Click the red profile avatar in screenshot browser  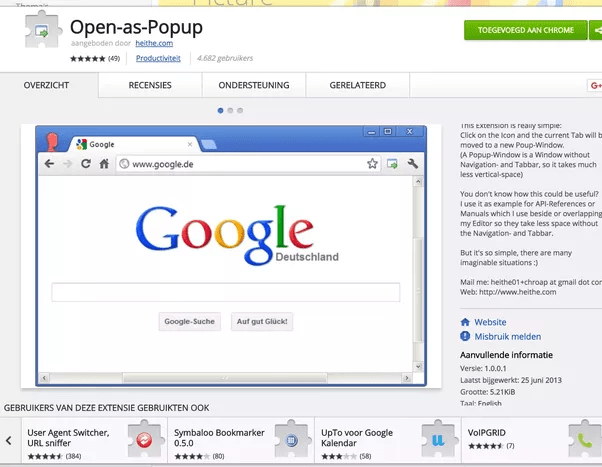click(52, 142)
